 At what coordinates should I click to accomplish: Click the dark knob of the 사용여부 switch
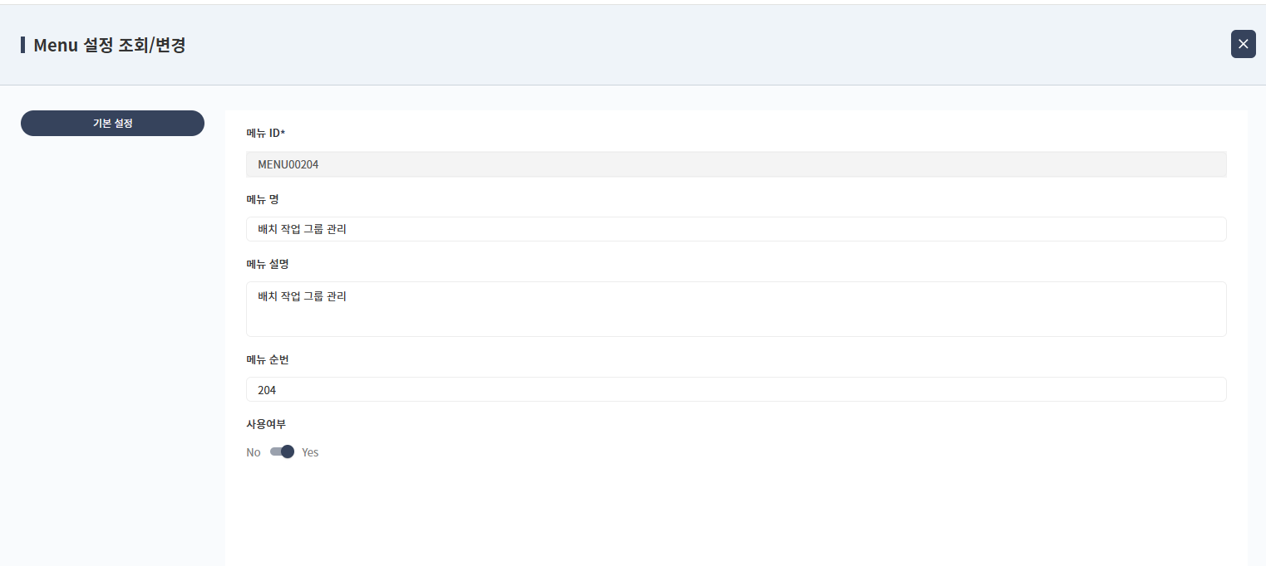point(288,452)
